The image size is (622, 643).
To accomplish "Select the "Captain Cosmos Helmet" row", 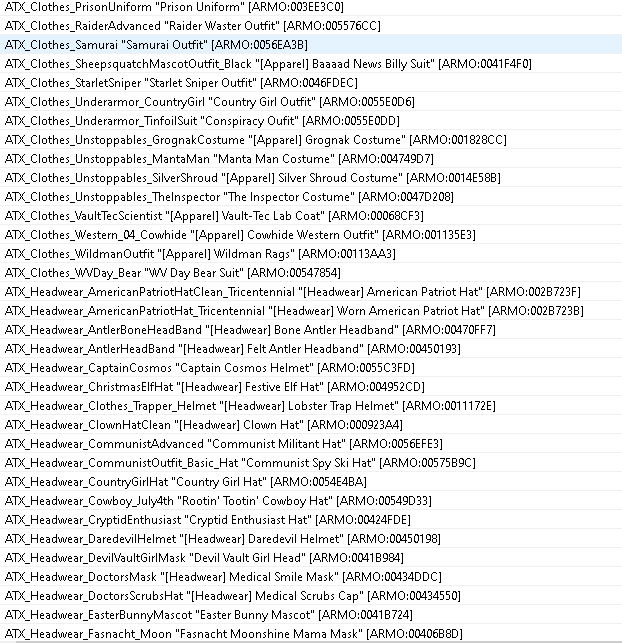I will coord(311,367).
